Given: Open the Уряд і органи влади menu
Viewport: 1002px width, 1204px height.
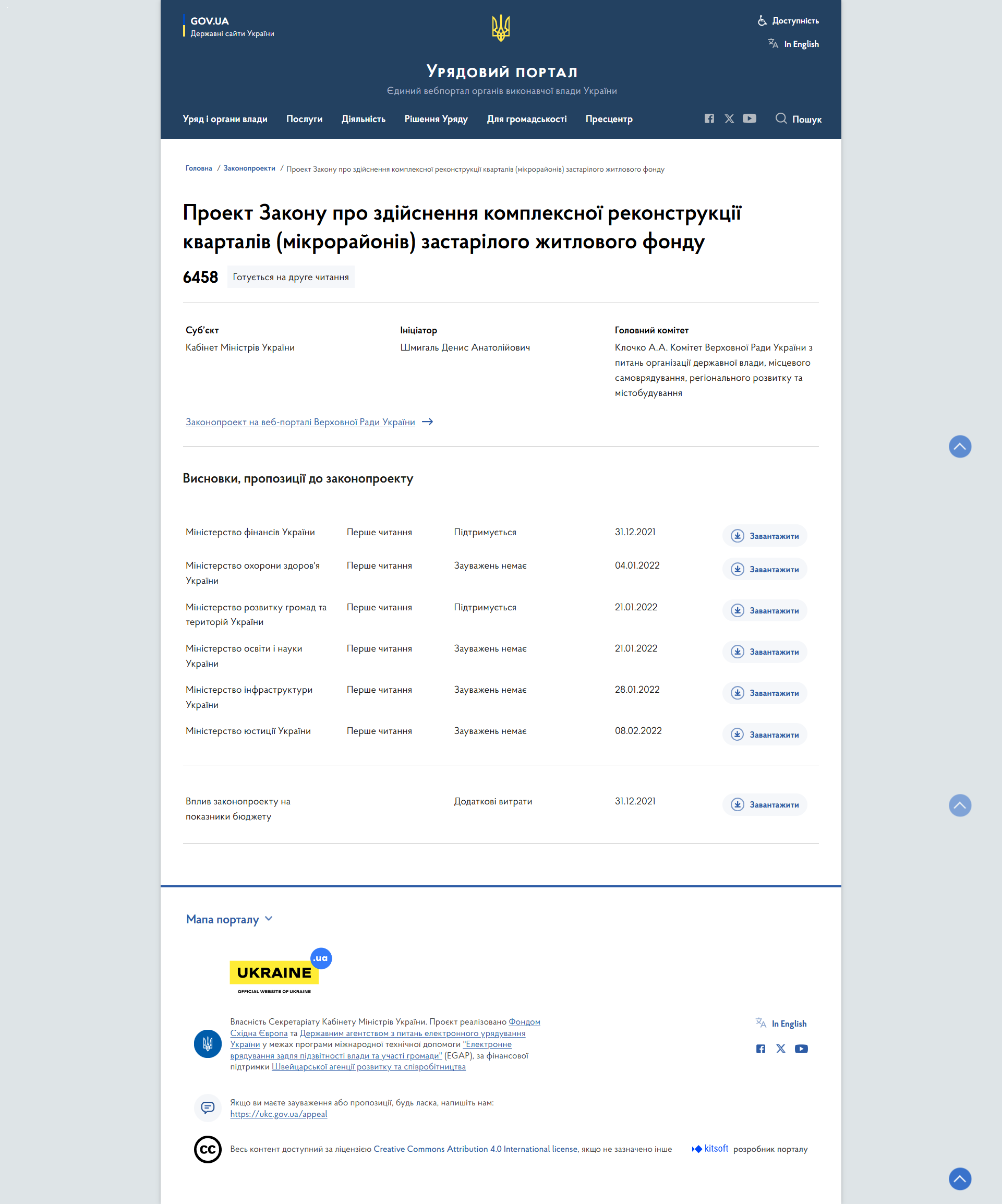Looking at the screenshot, I should pyautogui.click(x=225, y=119).
